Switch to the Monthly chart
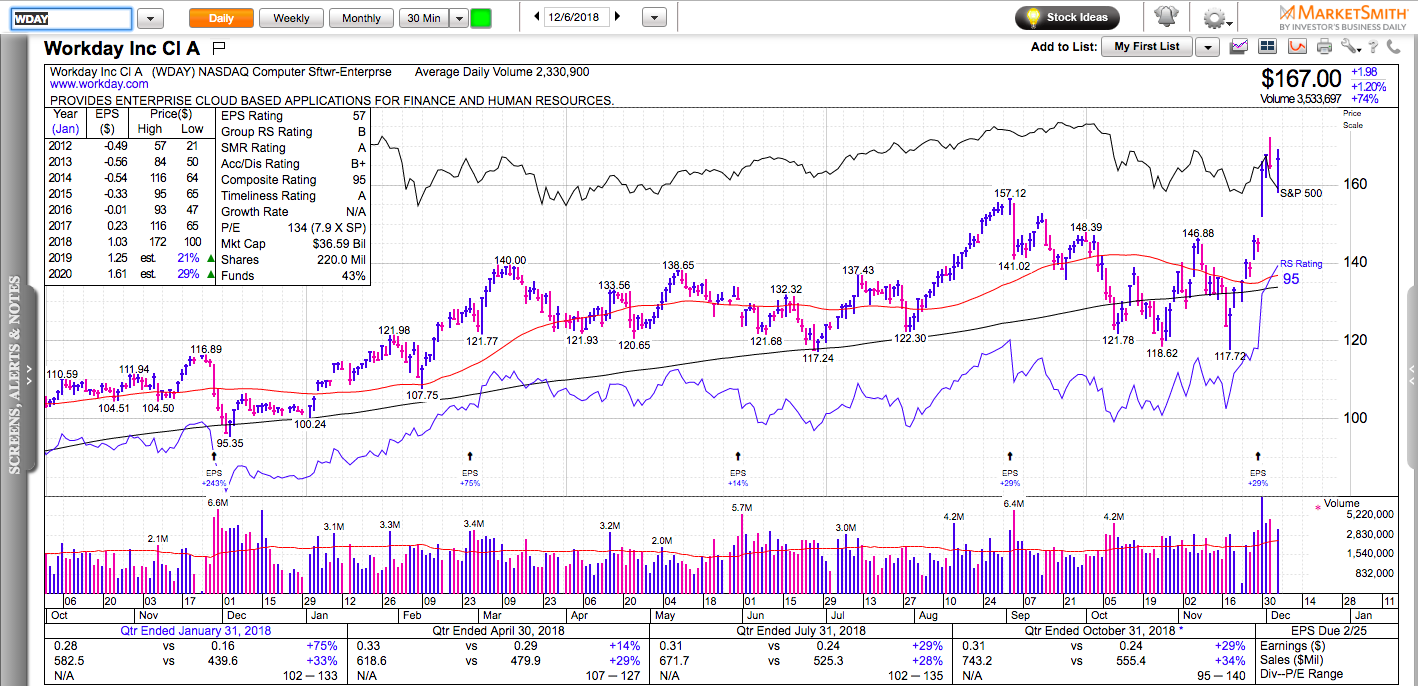Screen dimensions: 1418x686 click(361, 18)
